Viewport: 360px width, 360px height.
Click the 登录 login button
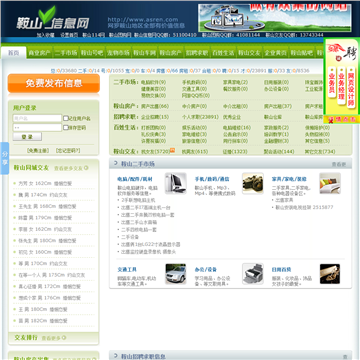pos(27,137)
